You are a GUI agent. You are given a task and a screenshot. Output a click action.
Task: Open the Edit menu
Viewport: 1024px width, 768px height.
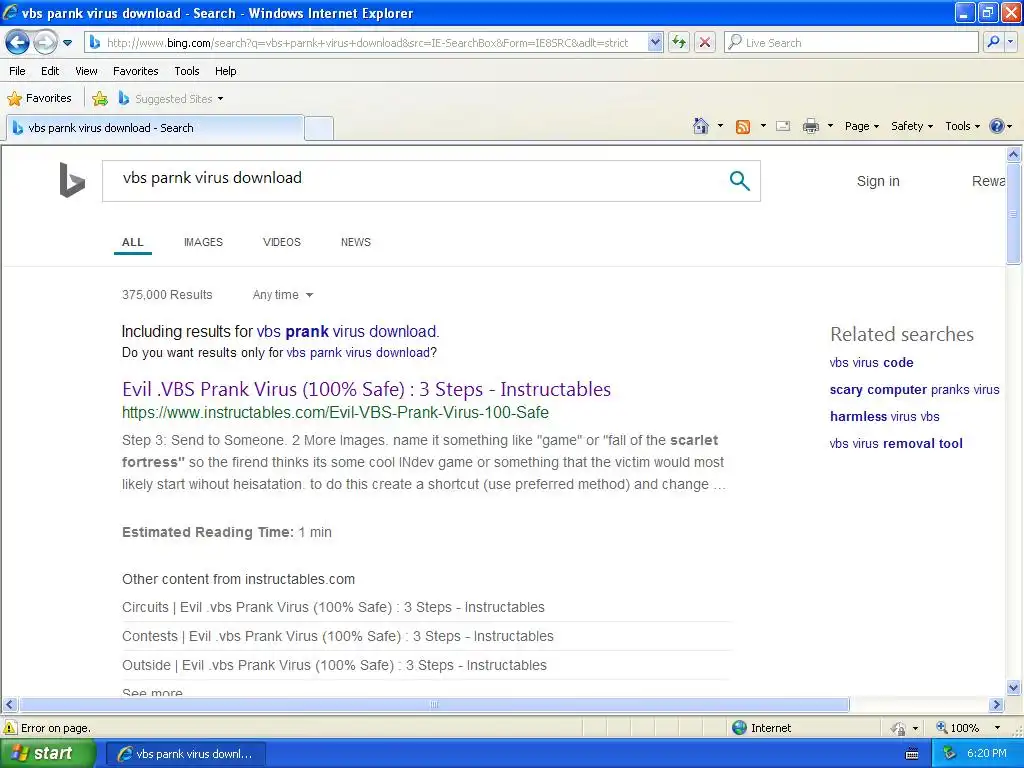point(50,71)
